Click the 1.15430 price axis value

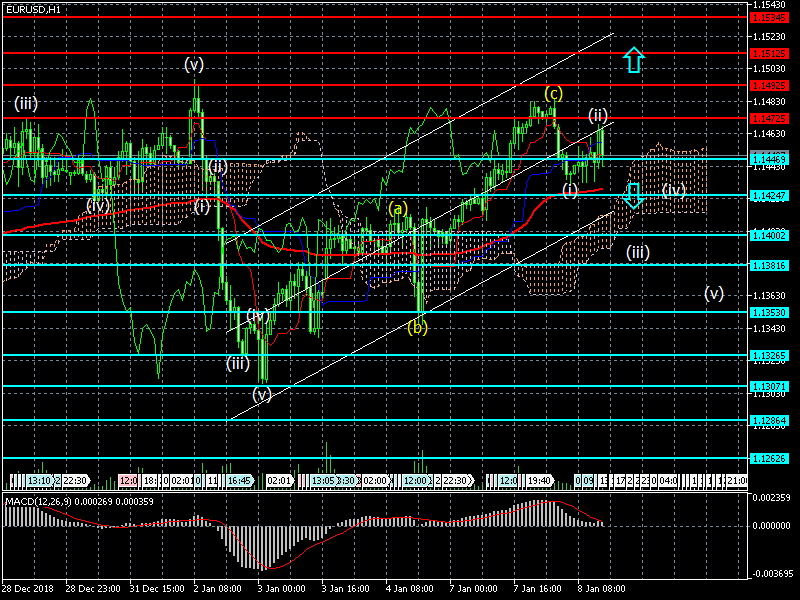769,5
